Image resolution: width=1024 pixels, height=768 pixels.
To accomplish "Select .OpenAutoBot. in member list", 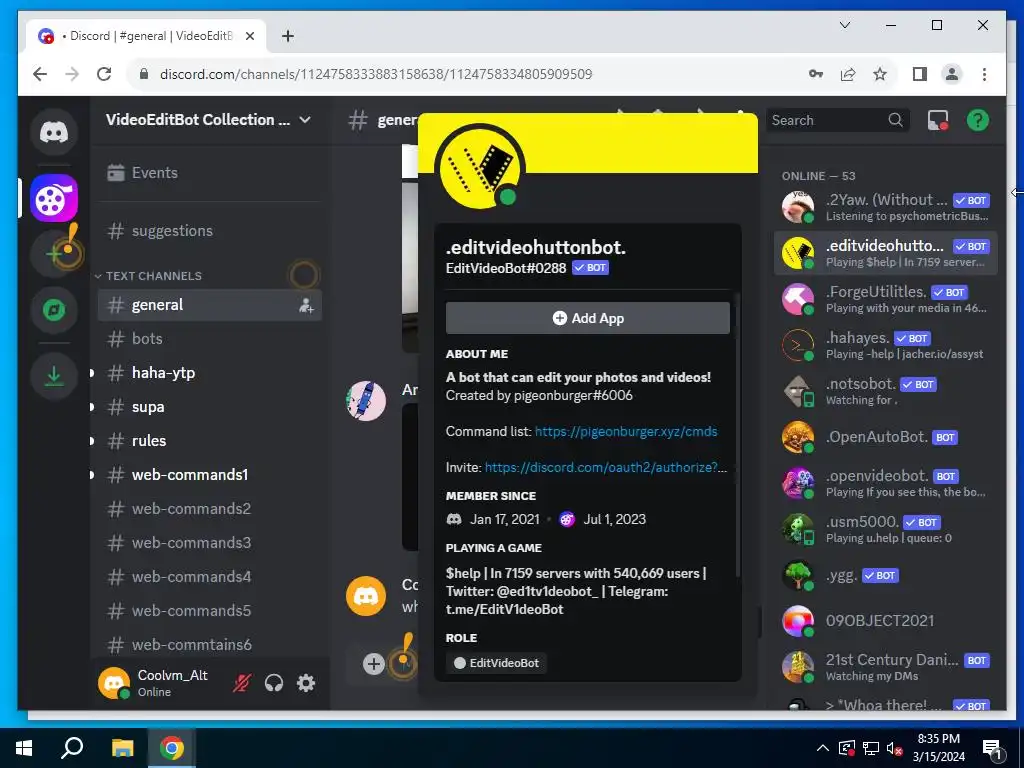I will click(886, 437).
